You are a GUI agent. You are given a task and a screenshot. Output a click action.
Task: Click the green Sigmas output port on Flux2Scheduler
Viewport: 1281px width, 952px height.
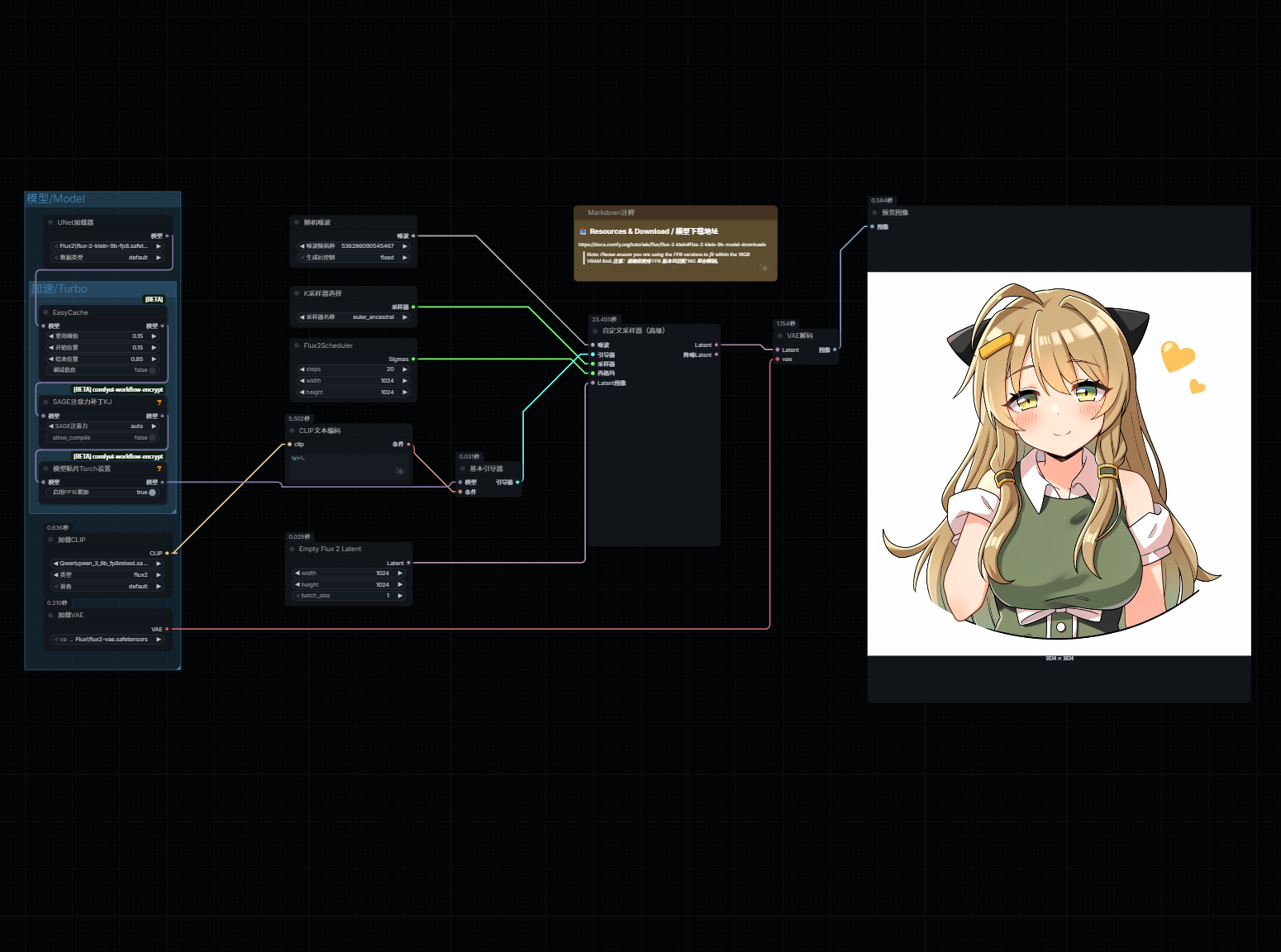(413, 359)
